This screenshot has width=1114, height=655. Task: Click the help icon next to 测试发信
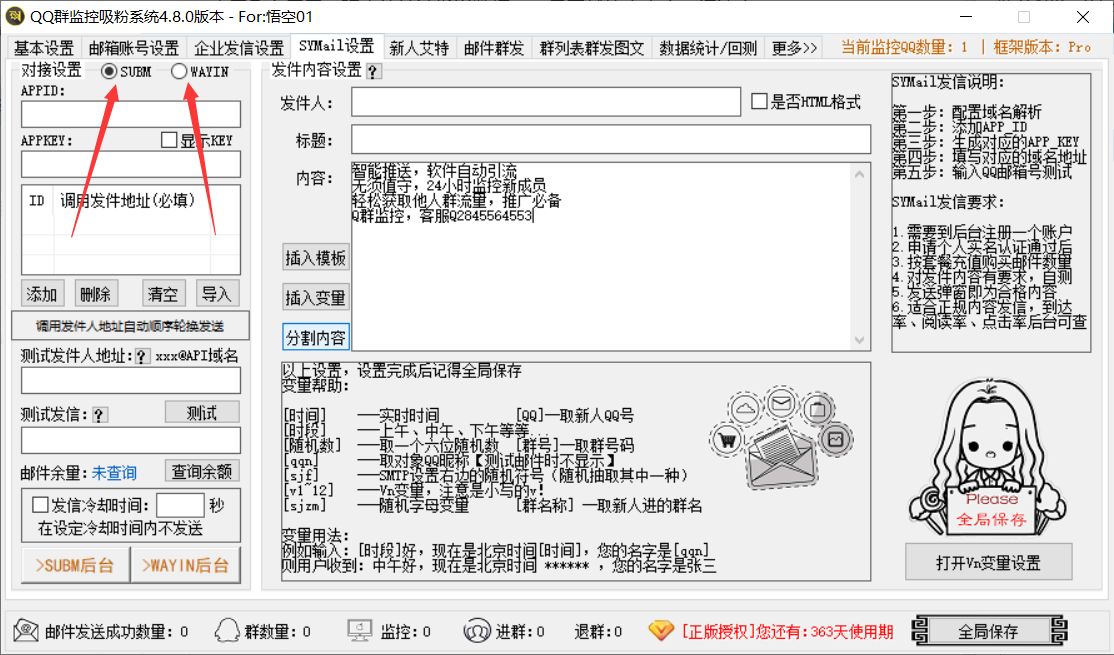pos(100,416)
